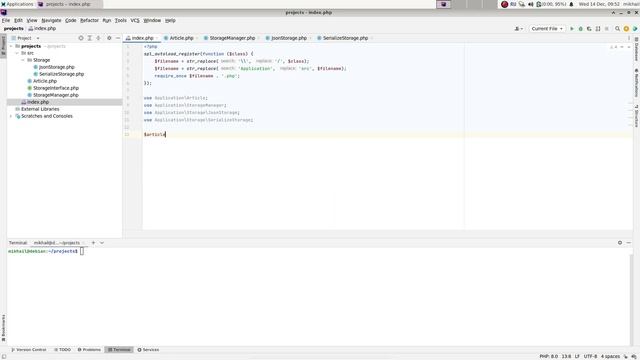
Task: Open editor tabs more-options icon
Action: [x=629, y=38]
